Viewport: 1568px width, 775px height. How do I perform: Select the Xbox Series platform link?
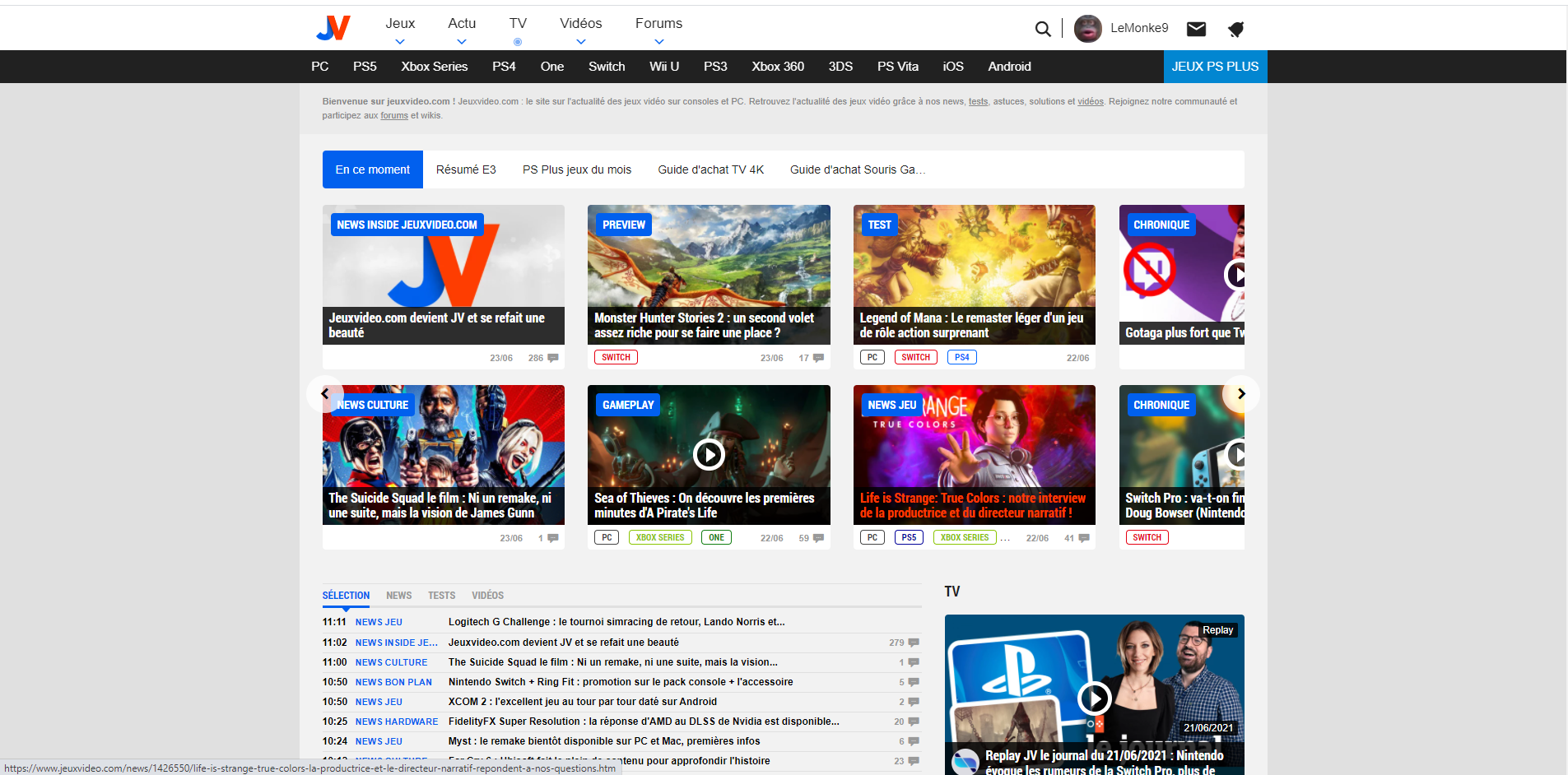click(x=435, y=67)
